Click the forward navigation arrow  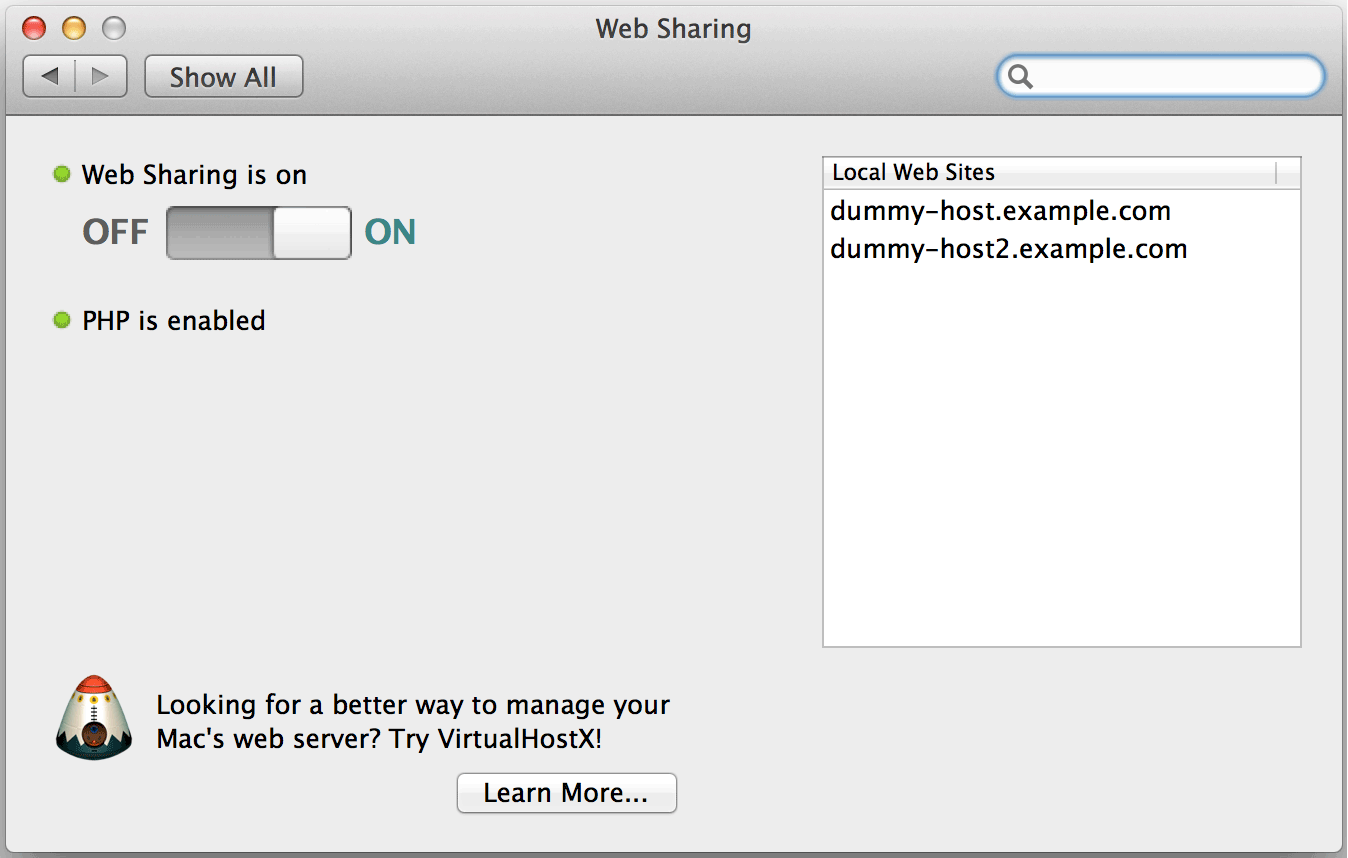(x=99, y=75)
